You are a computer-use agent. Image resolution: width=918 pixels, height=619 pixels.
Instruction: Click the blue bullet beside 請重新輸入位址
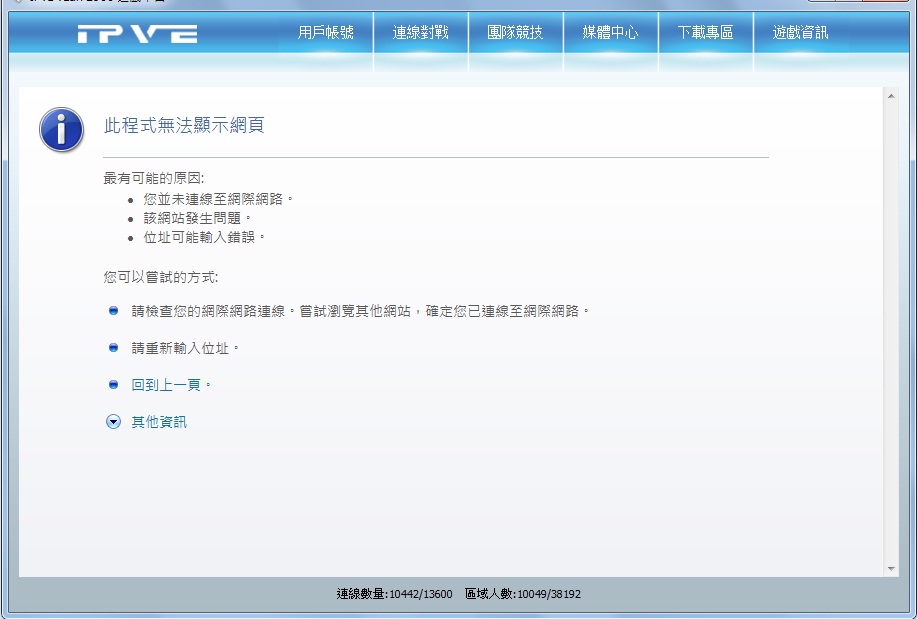[x=113, y=348]
